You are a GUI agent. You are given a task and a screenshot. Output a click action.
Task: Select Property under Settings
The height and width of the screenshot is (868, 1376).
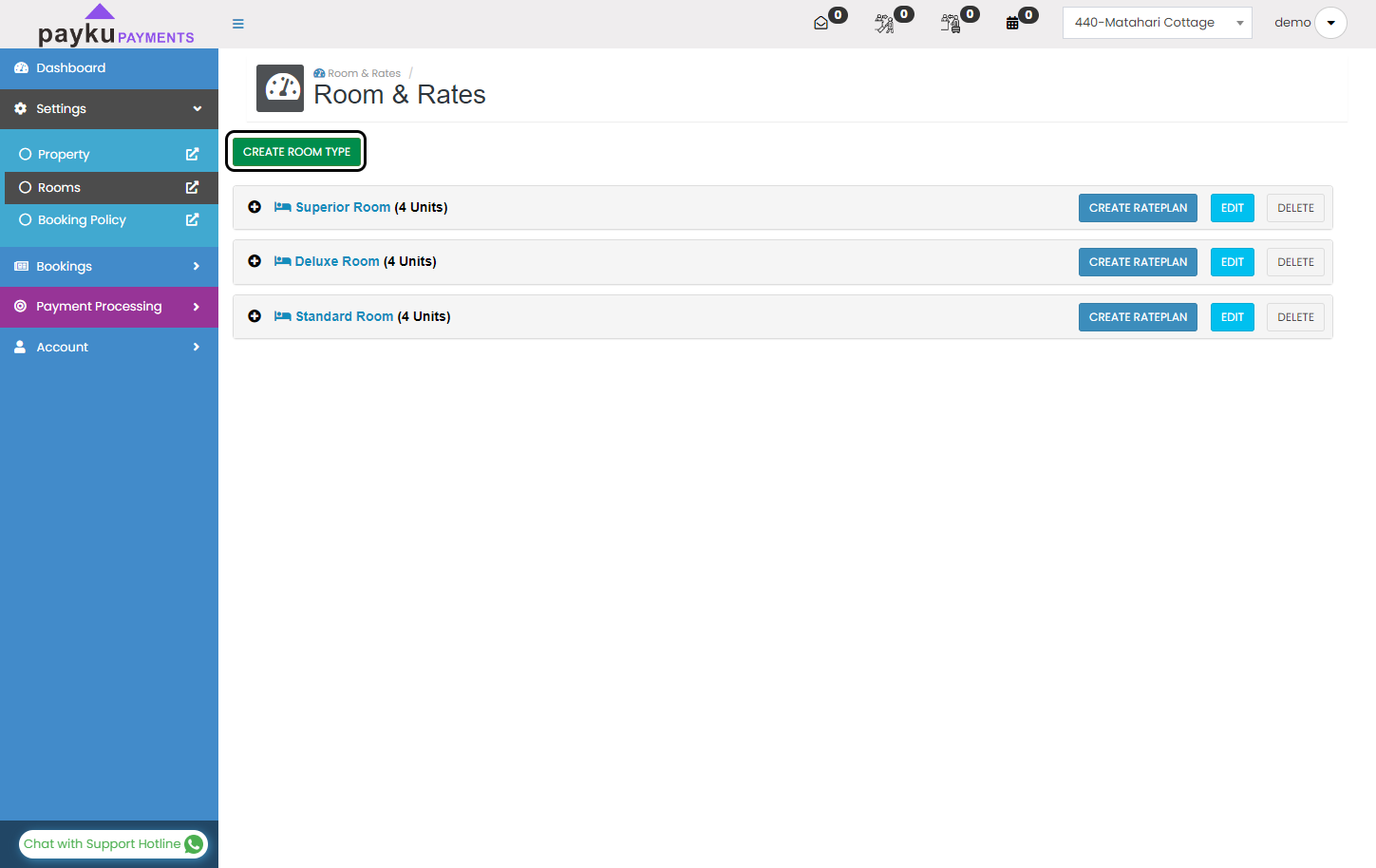109,154
